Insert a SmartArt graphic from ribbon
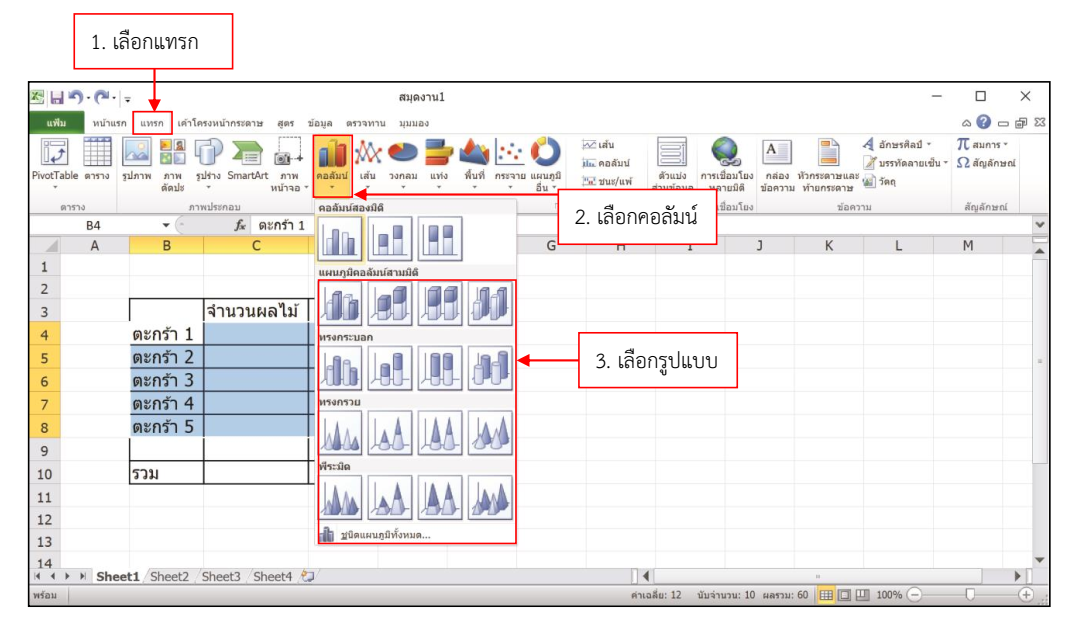 pyautogui.click(x=248, y=160)
